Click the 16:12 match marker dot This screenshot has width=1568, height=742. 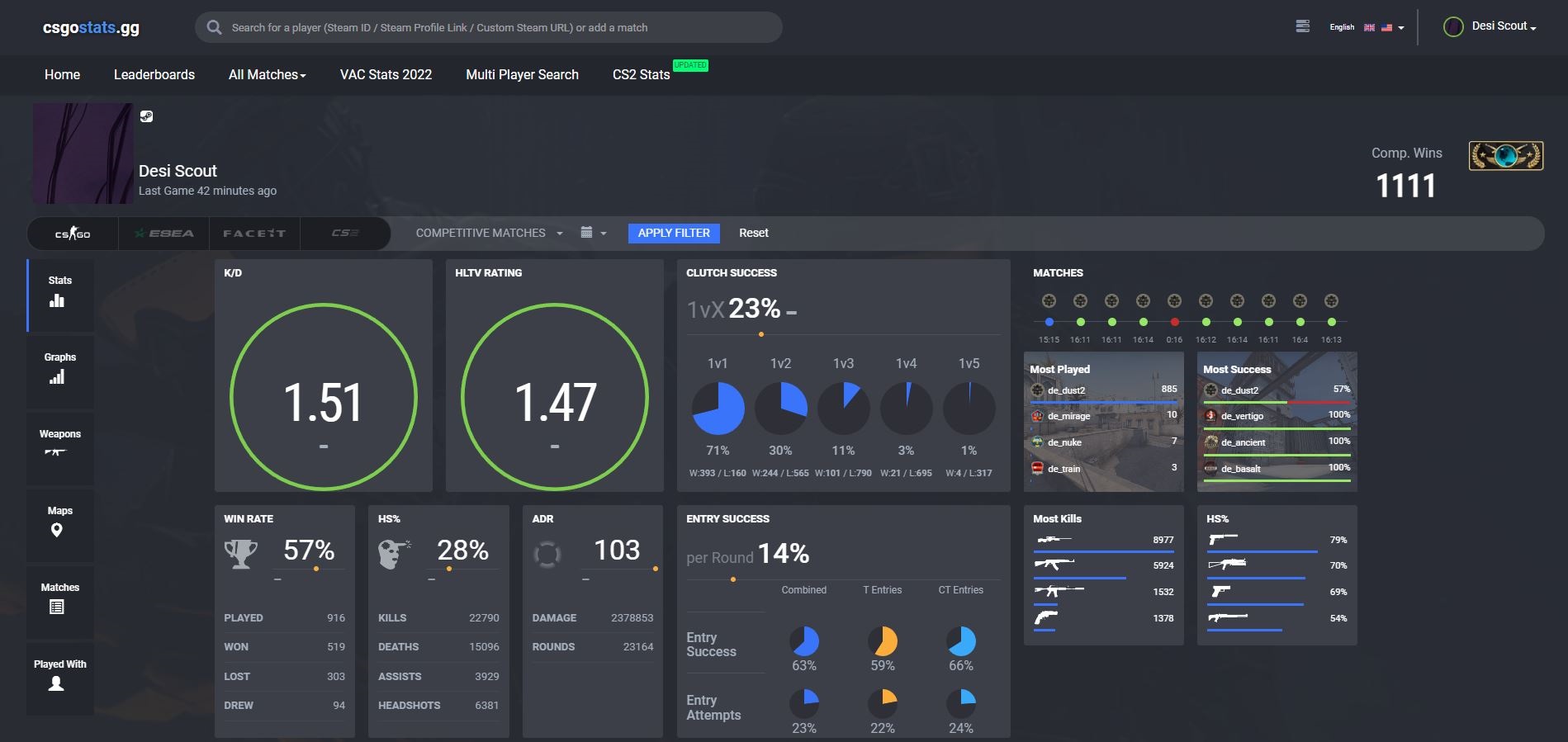1206,322
